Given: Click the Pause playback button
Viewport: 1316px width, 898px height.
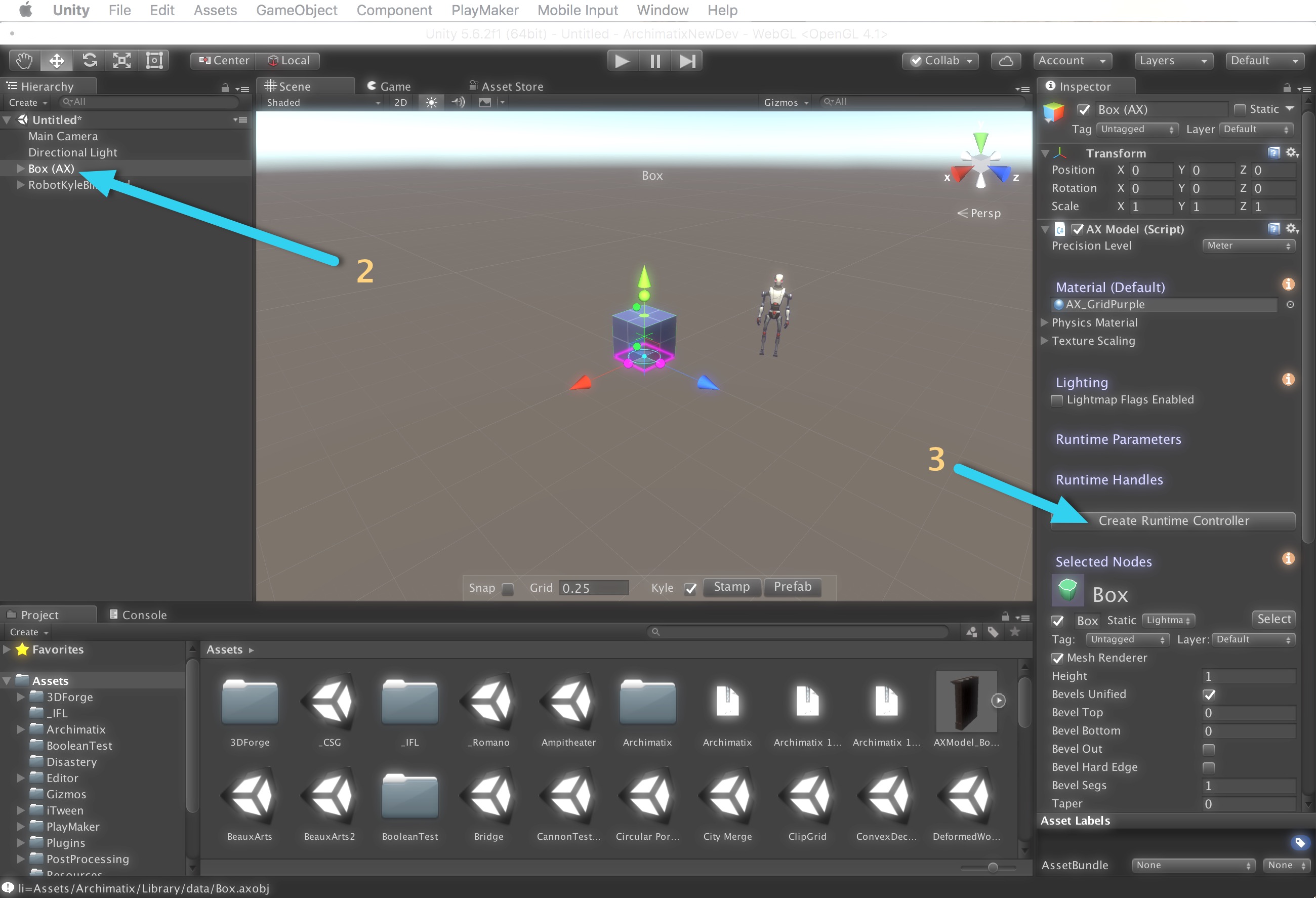Looking at the screenshot, I should pyautogui.click(x=655, y=61).
